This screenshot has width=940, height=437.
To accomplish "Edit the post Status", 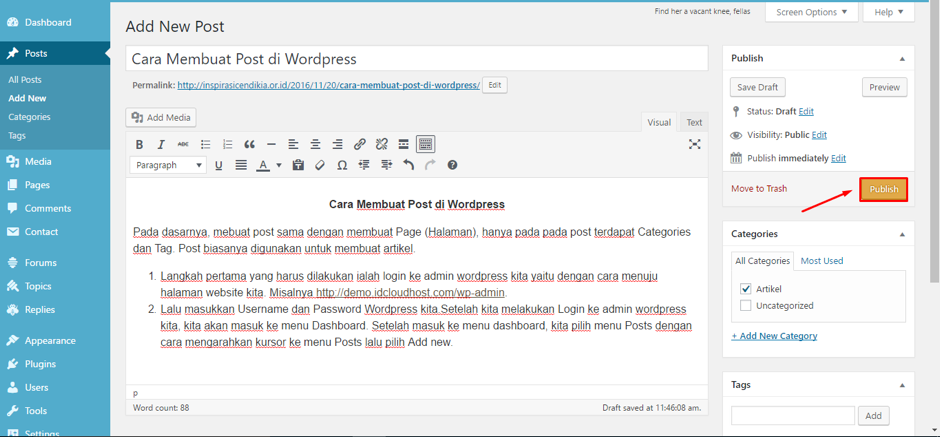I will [806, 111].
